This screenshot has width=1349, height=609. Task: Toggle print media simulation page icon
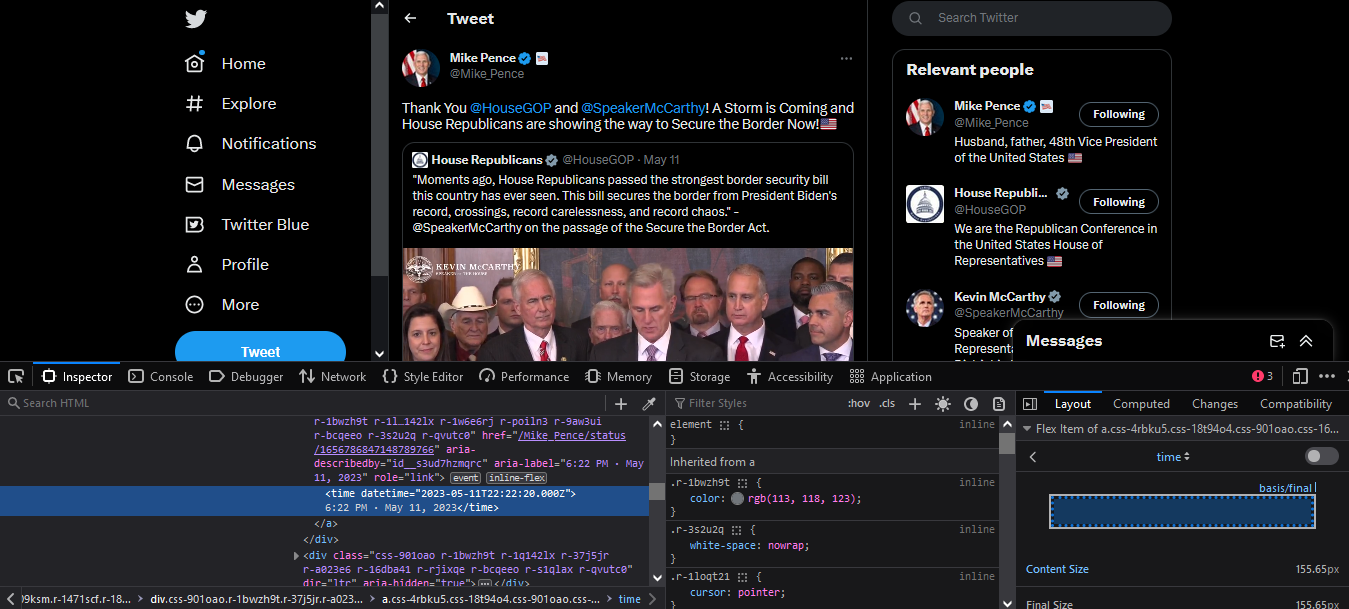point(998,404)
